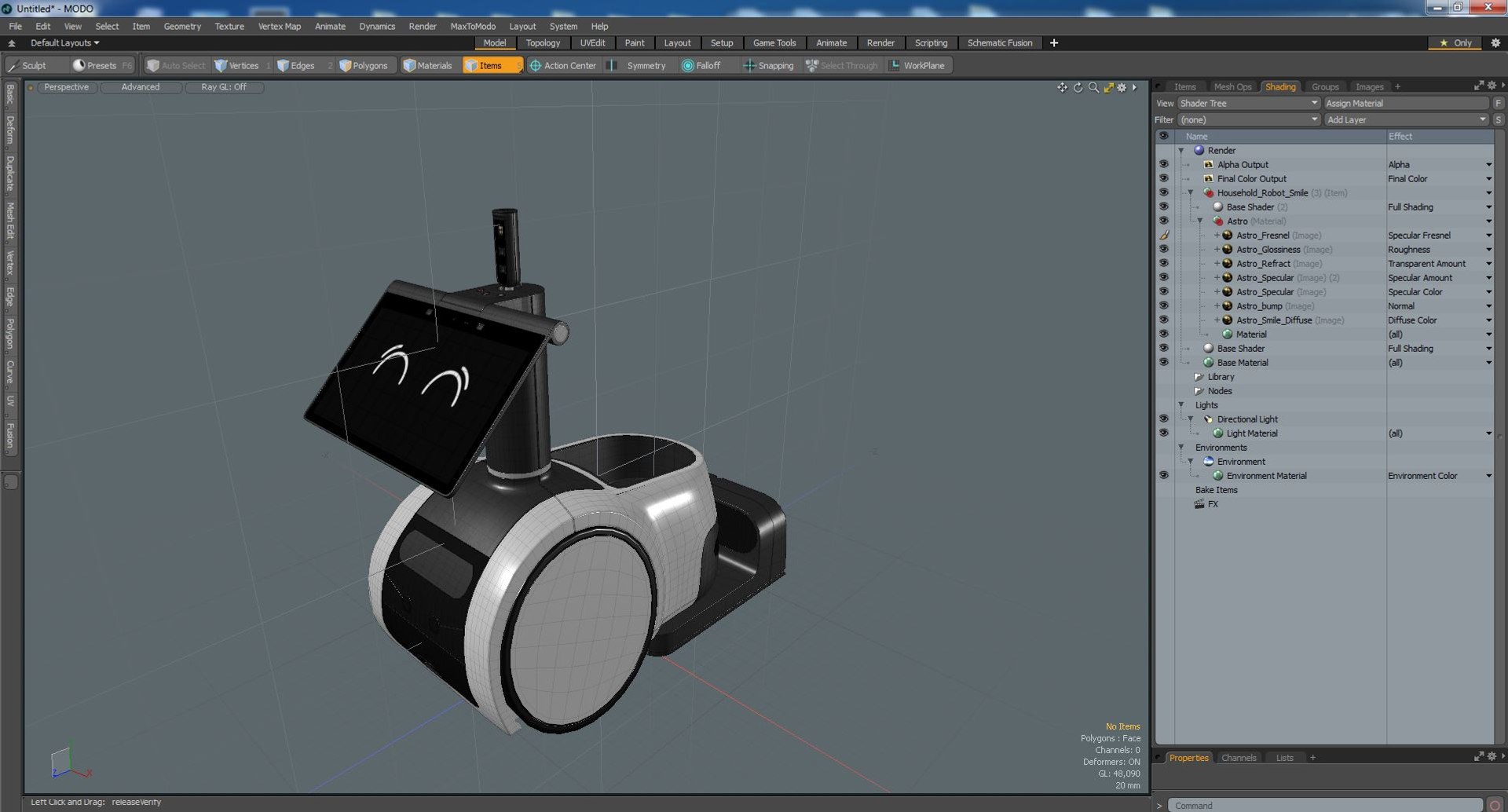Click the Command input field
Image resolution: width=1508 pixels, height=812 pixels.
point(1324,805)
